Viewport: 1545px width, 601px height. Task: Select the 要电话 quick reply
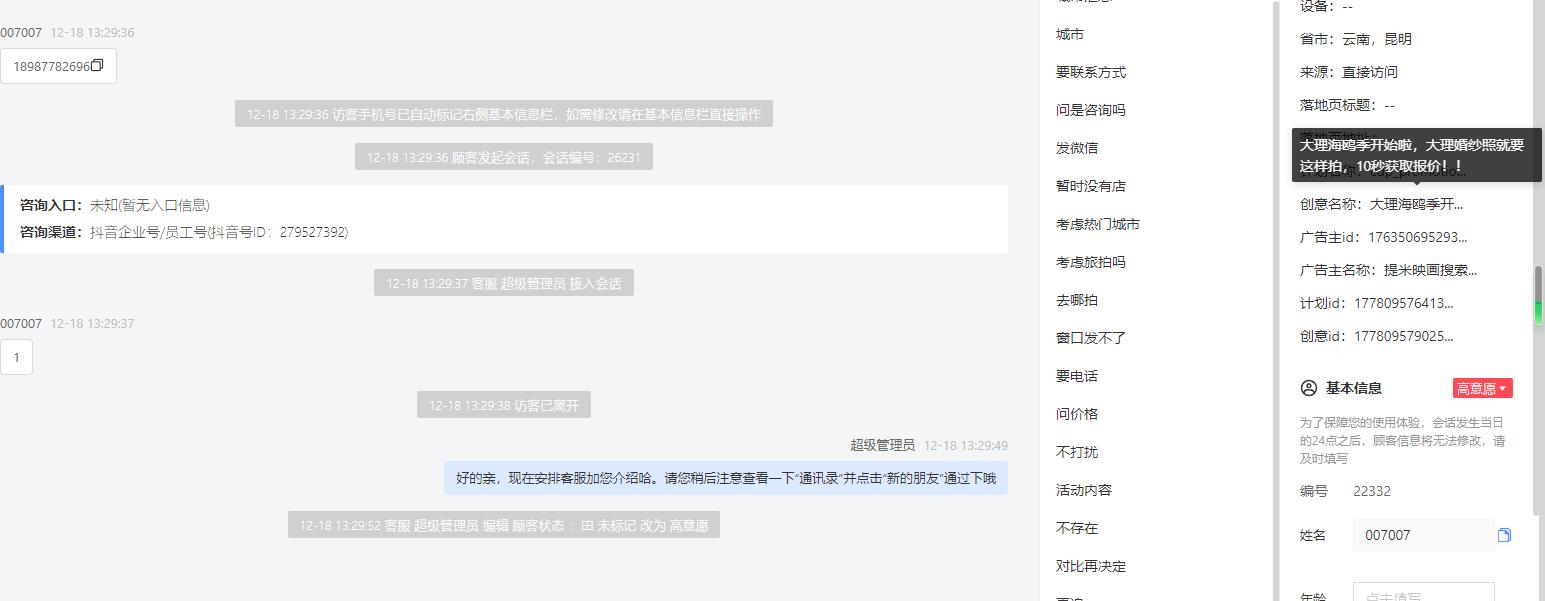coord(1077,376)
